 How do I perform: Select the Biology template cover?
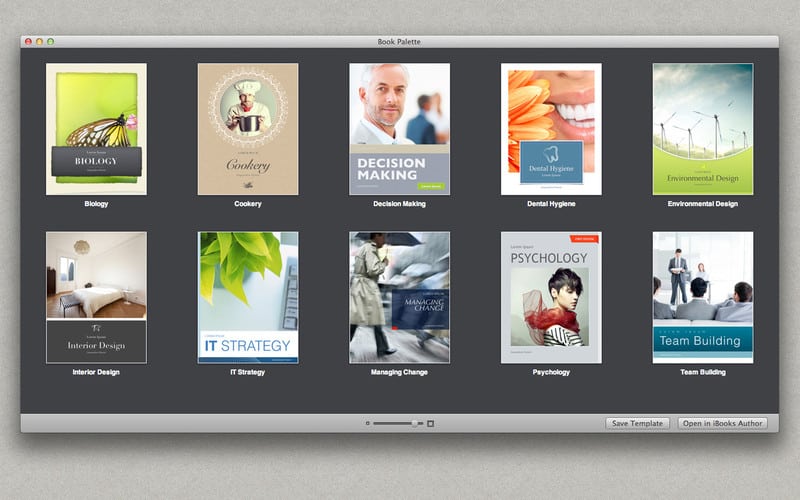click(x=96, y=129)
